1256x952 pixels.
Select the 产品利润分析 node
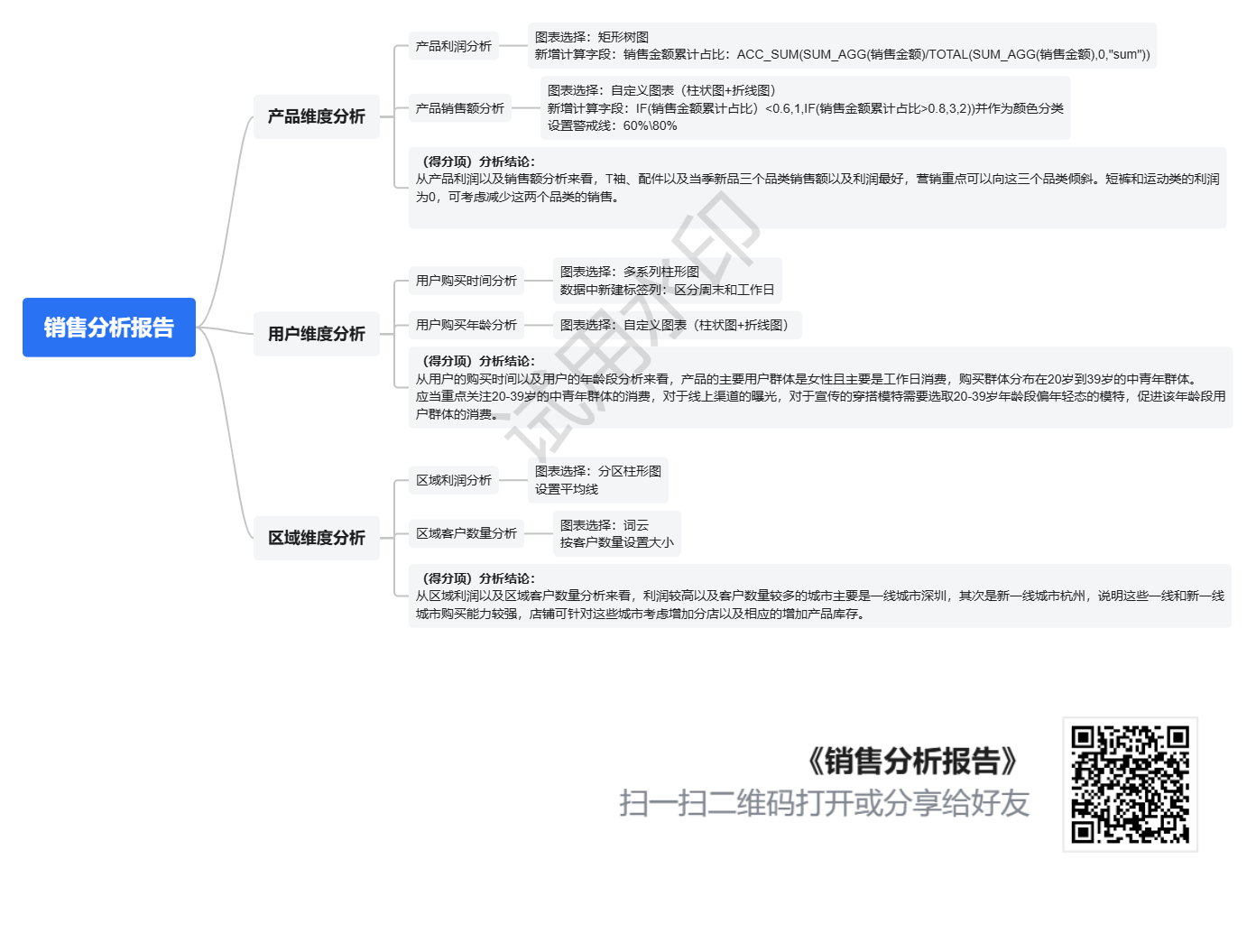pos(453,46)
